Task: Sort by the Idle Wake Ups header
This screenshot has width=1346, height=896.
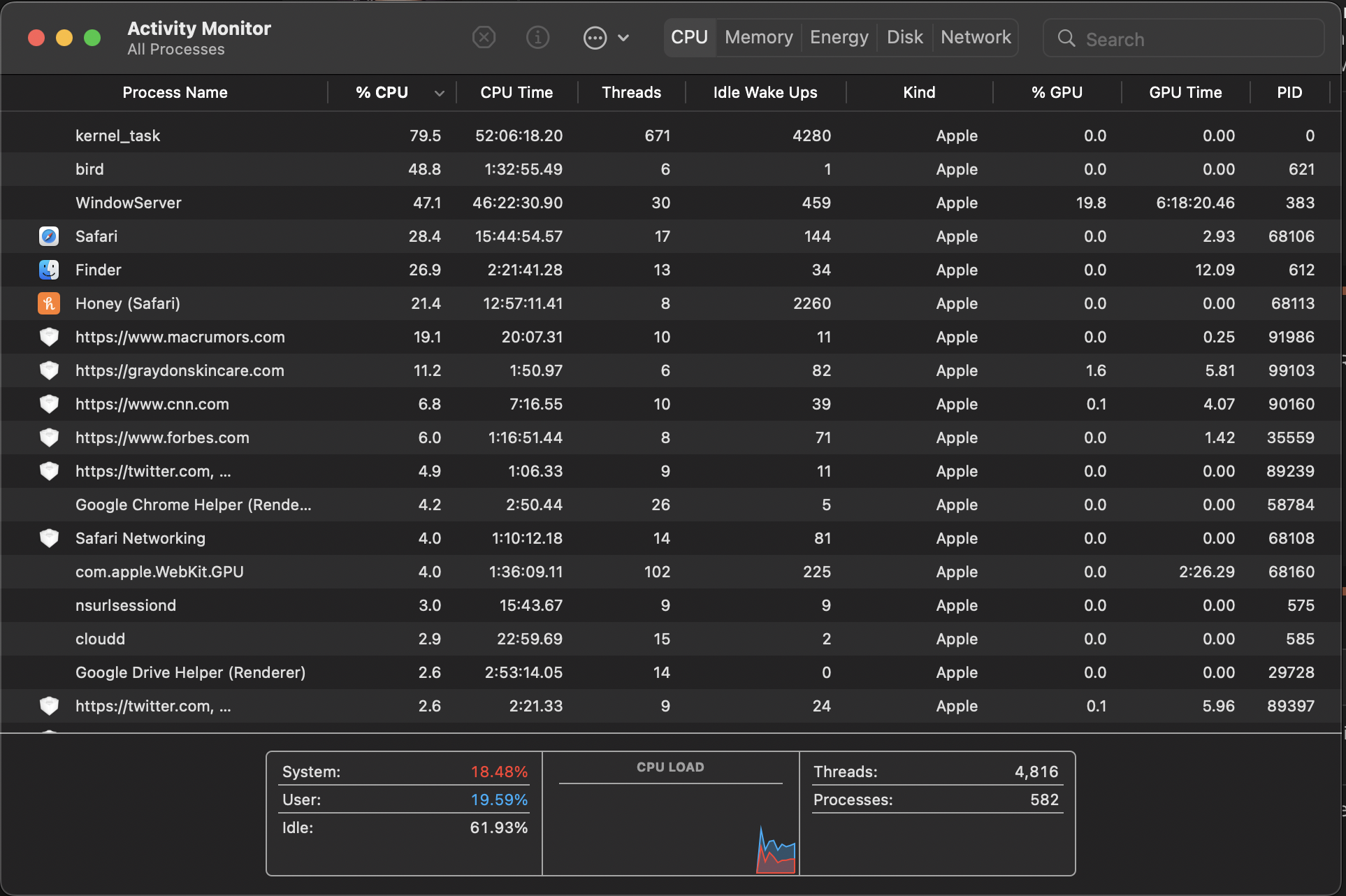Action: point(765,92)
